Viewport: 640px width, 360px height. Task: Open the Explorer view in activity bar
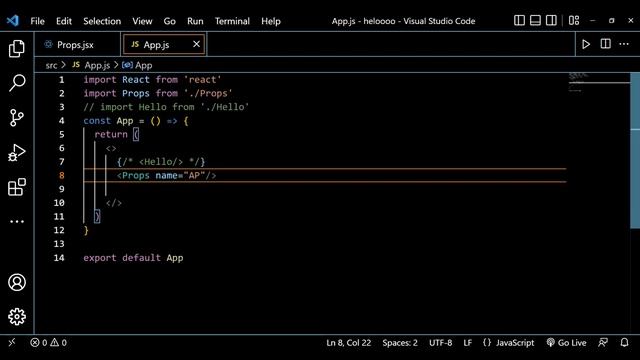(17, 49)
